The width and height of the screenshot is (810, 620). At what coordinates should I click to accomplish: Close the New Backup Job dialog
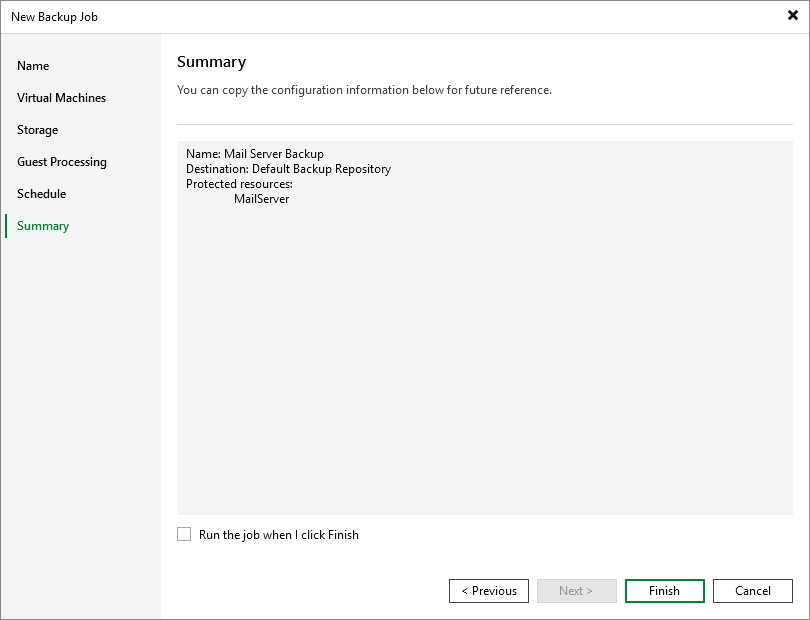792,16
